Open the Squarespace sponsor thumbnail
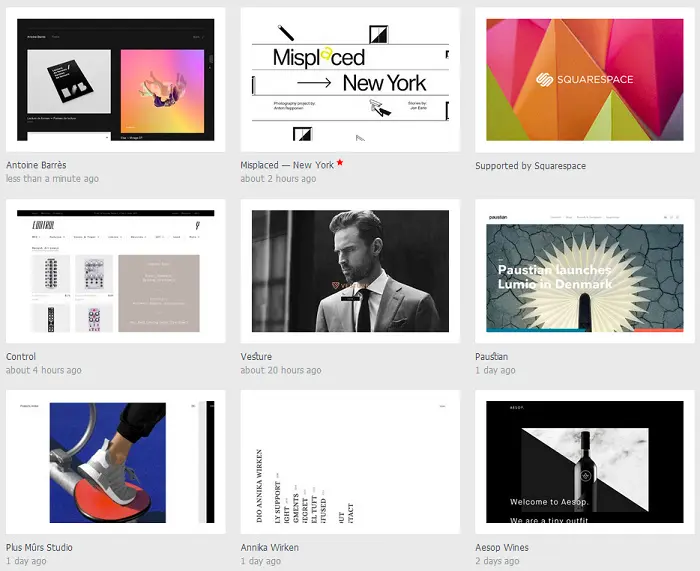This screenshot has height=571, width=700. coord(585,79)
